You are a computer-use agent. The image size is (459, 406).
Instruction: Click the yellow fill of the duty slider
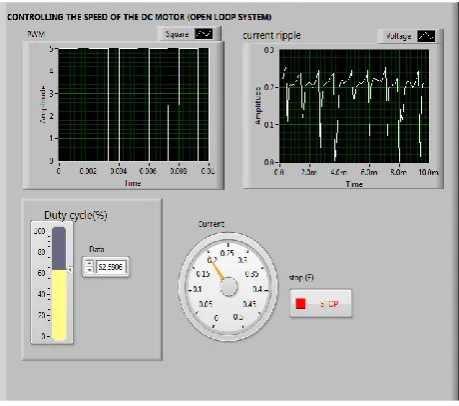click(59, 305)
